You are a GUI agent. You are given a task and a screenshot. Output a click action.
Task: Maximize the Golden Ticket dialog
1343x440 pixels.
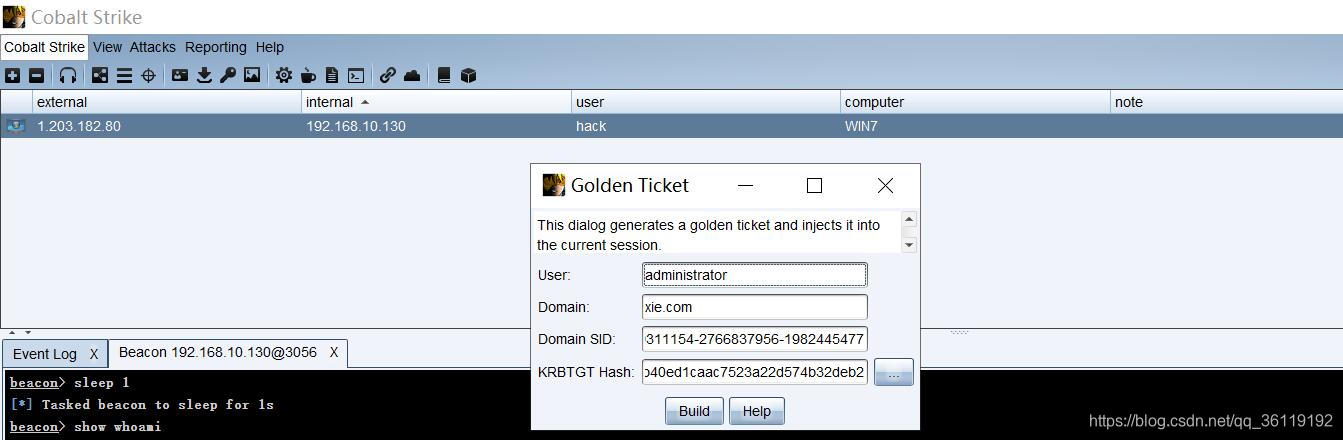[814, 185]
